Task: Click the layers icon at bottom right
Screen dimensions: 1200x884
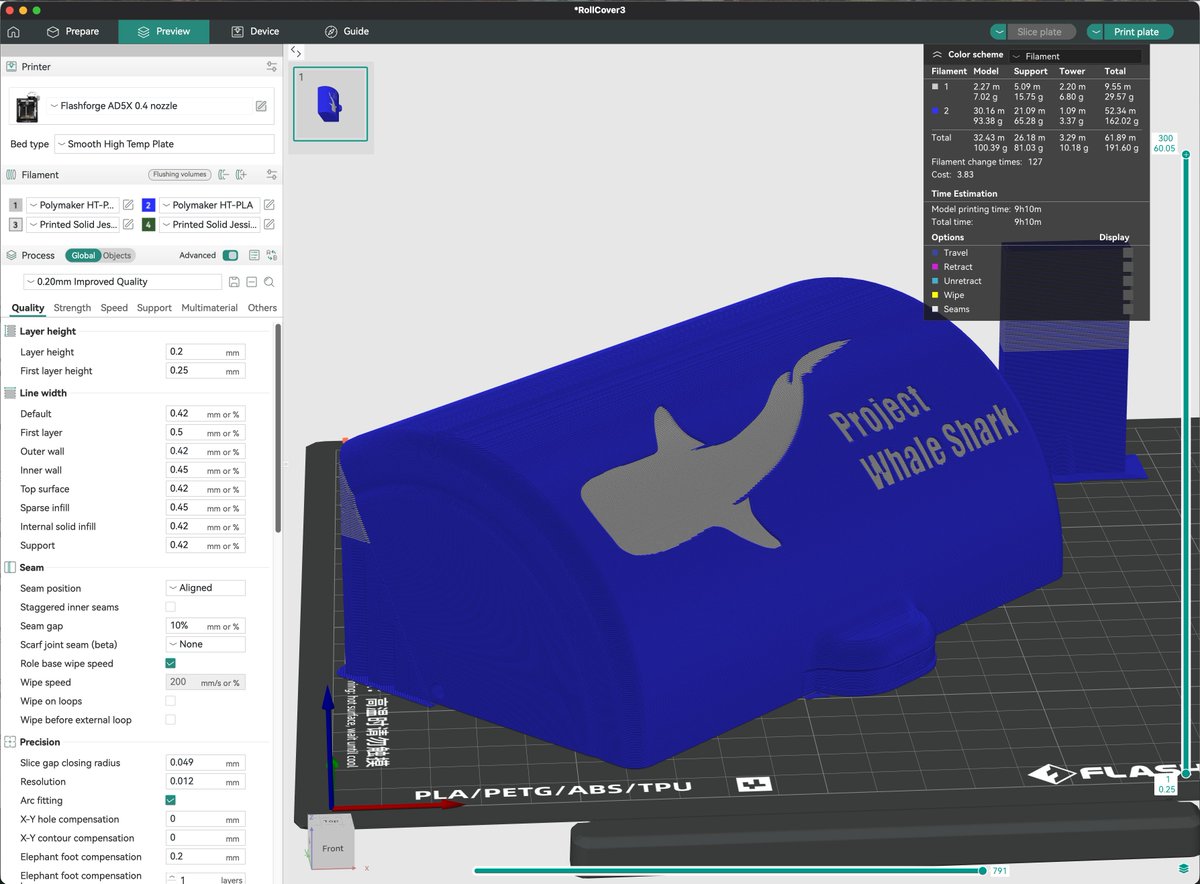Action: click(x=1184, y=867)
